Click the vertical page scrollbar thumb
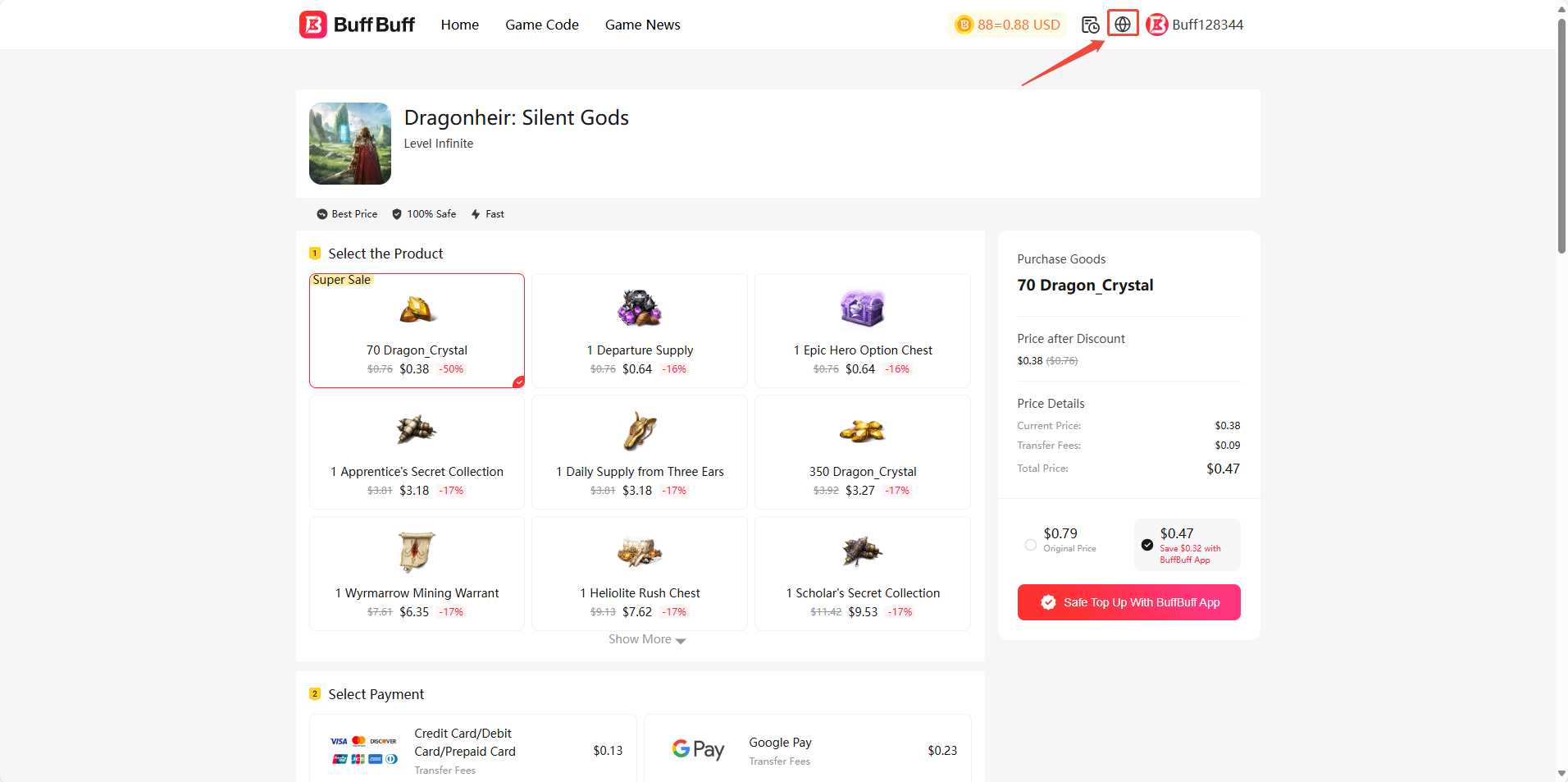Image resolution: width=1568 pixels, height=782 pixels. (1561, 135)
